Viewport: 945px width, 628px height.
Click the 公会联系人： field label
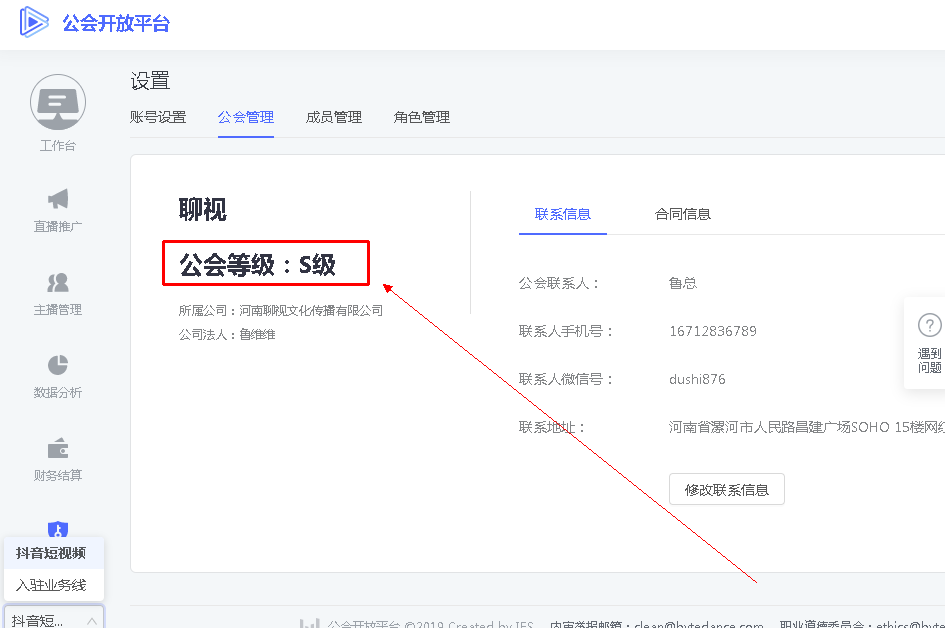tap(559, 283)
